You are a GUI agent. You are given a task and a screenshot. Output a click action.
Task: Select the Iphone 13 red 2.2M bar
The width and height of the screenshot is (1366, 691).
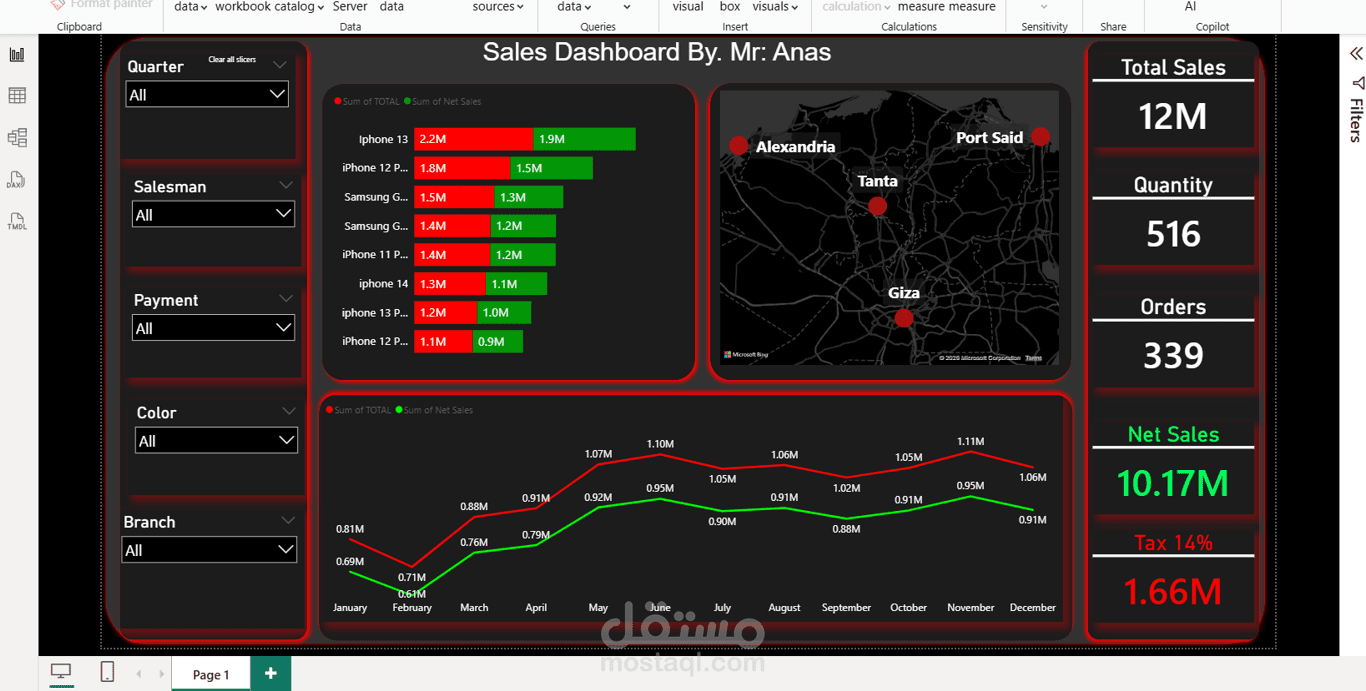[x=474, y=139]
